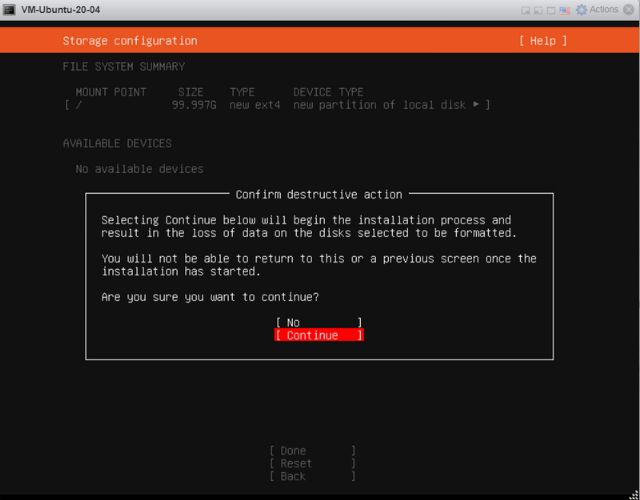Click the 'new ext4' type cell
640x500 pixels.
coord(255,105)
